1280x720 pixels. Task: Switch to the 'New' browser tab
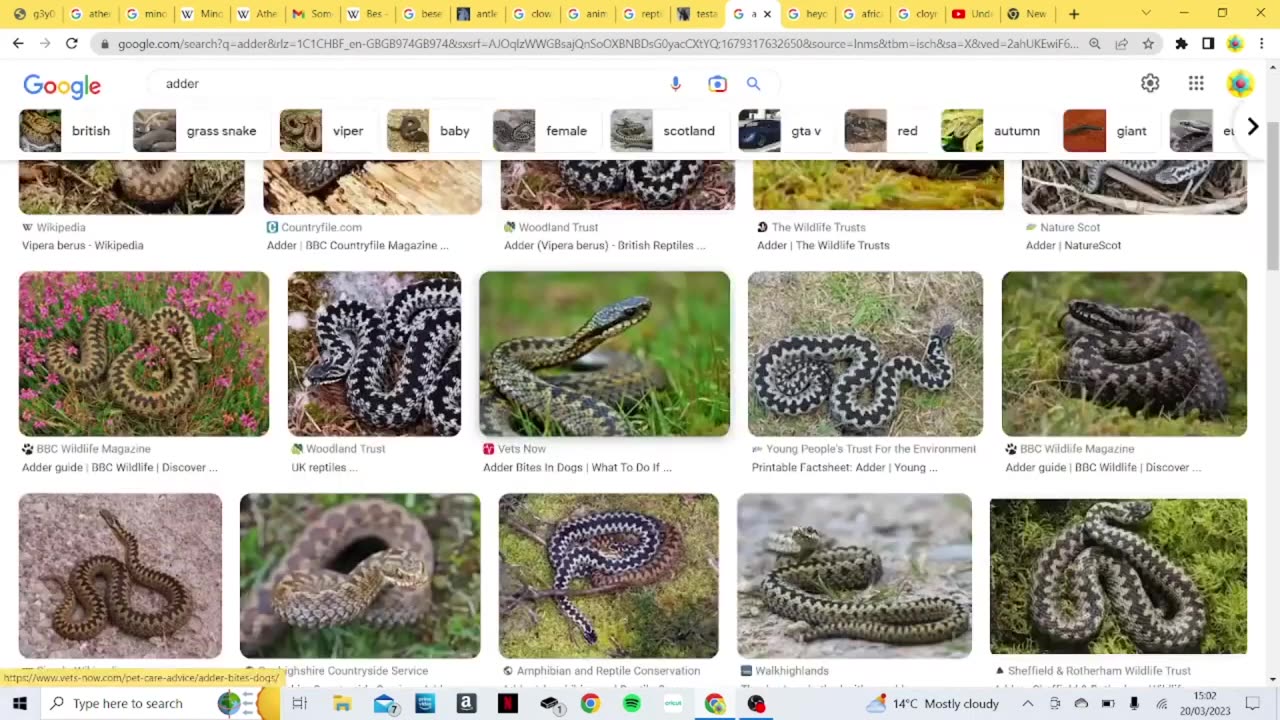pos(1026,14)
